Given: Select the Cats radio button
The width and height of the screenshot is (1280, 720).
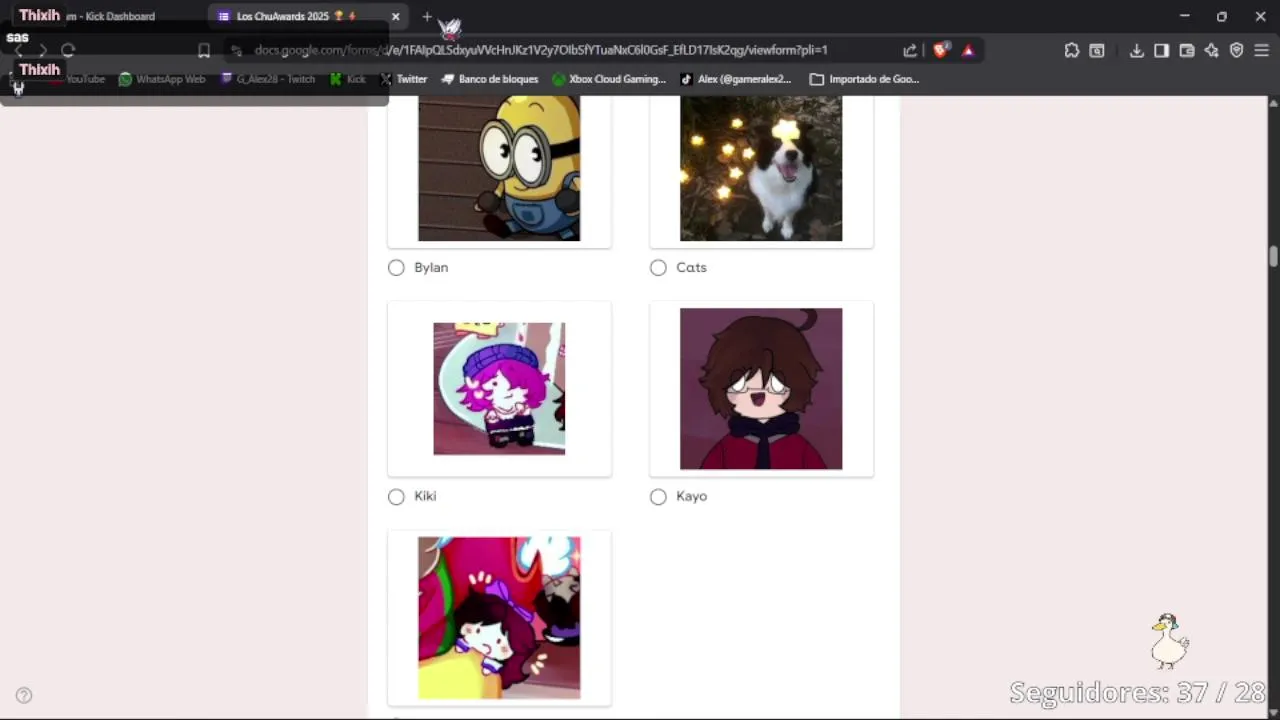Looking at the screenshot, I should pos(658,267).
